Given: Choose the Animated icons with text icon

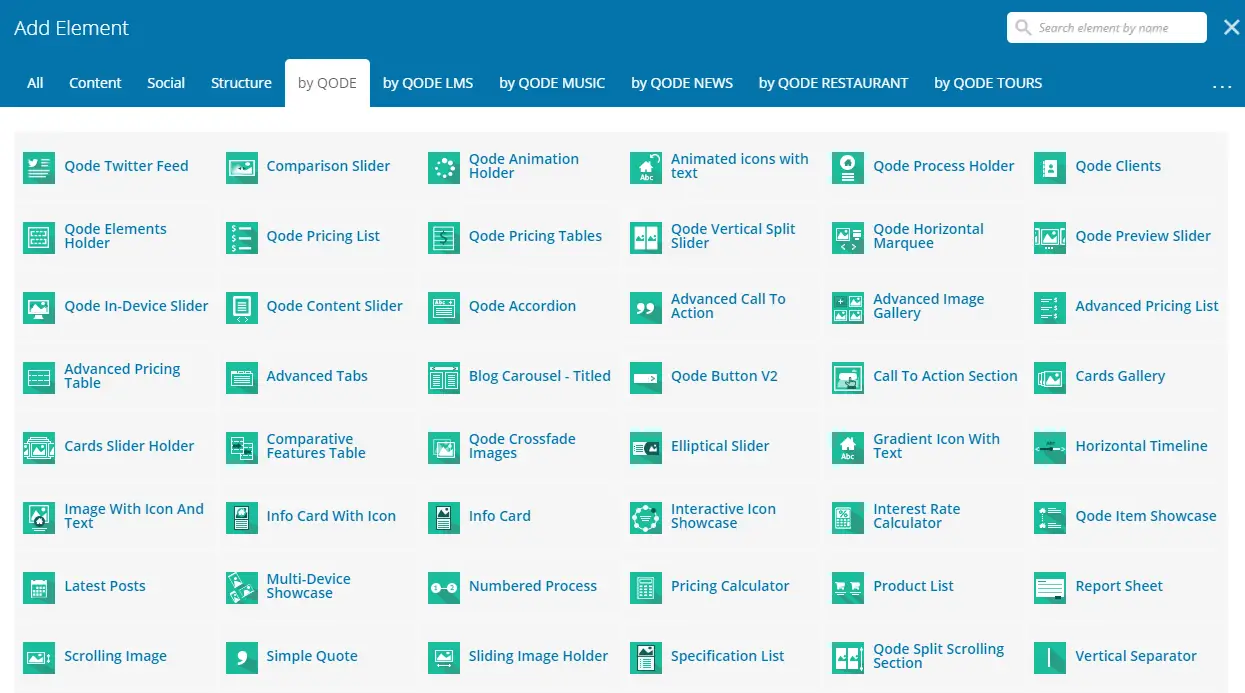Looking at the screenshot, I should [x=646, y=167].
